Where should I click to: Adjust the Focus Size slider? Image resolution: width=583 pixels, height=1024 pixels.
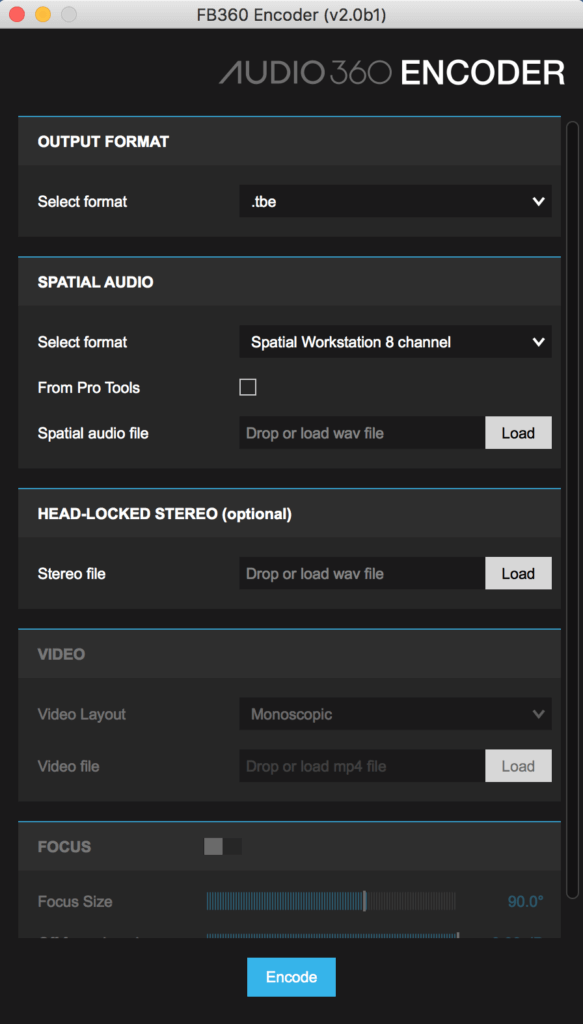(331, 901)
